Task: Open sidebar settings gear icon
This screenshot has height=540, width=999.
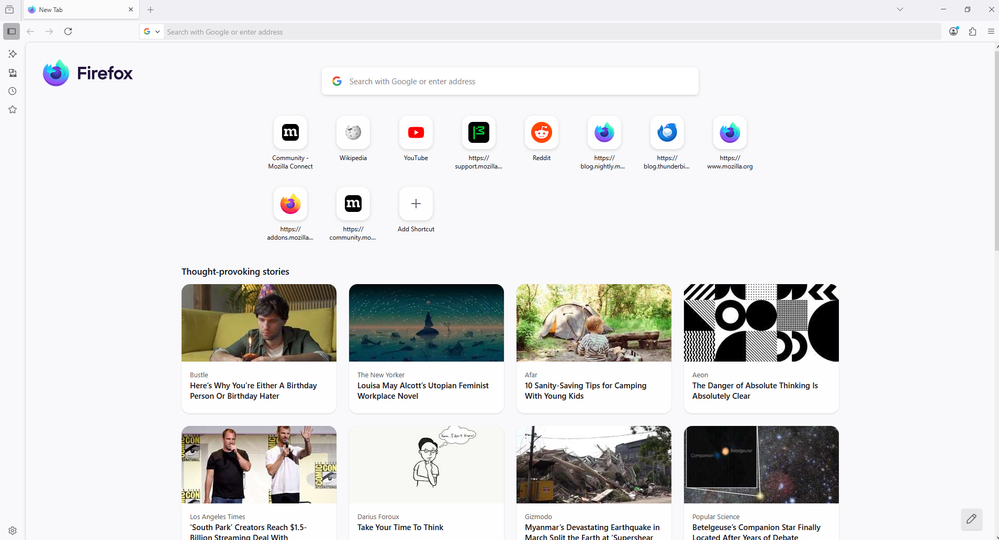Action: [12, 531]
